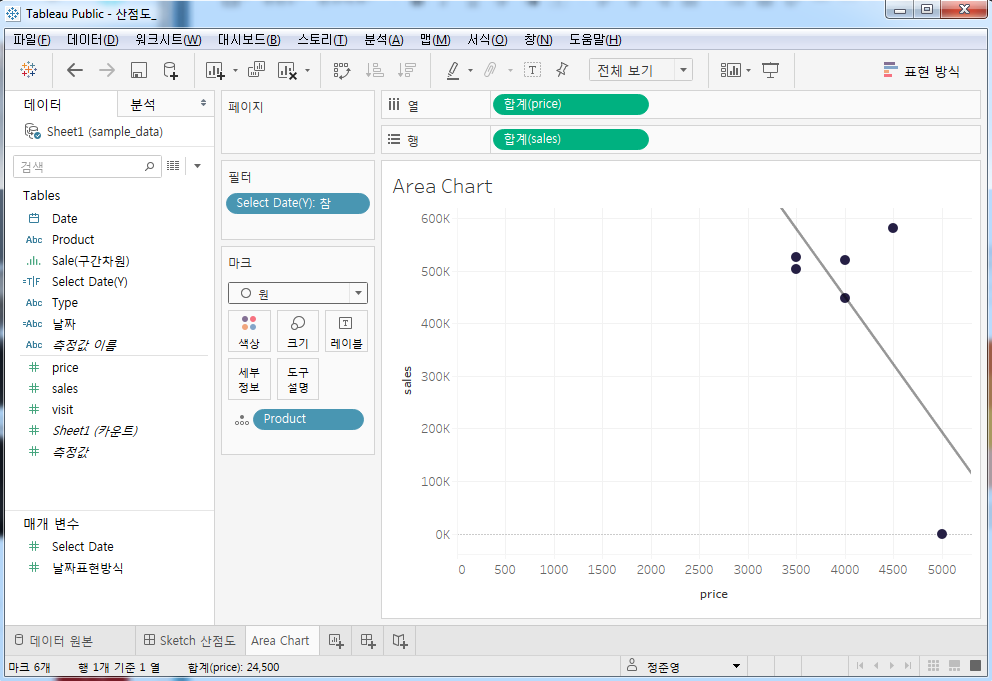Click the new worksheet tab icon
The width and height of the screenshot is (992, 681).
point(336,640)
